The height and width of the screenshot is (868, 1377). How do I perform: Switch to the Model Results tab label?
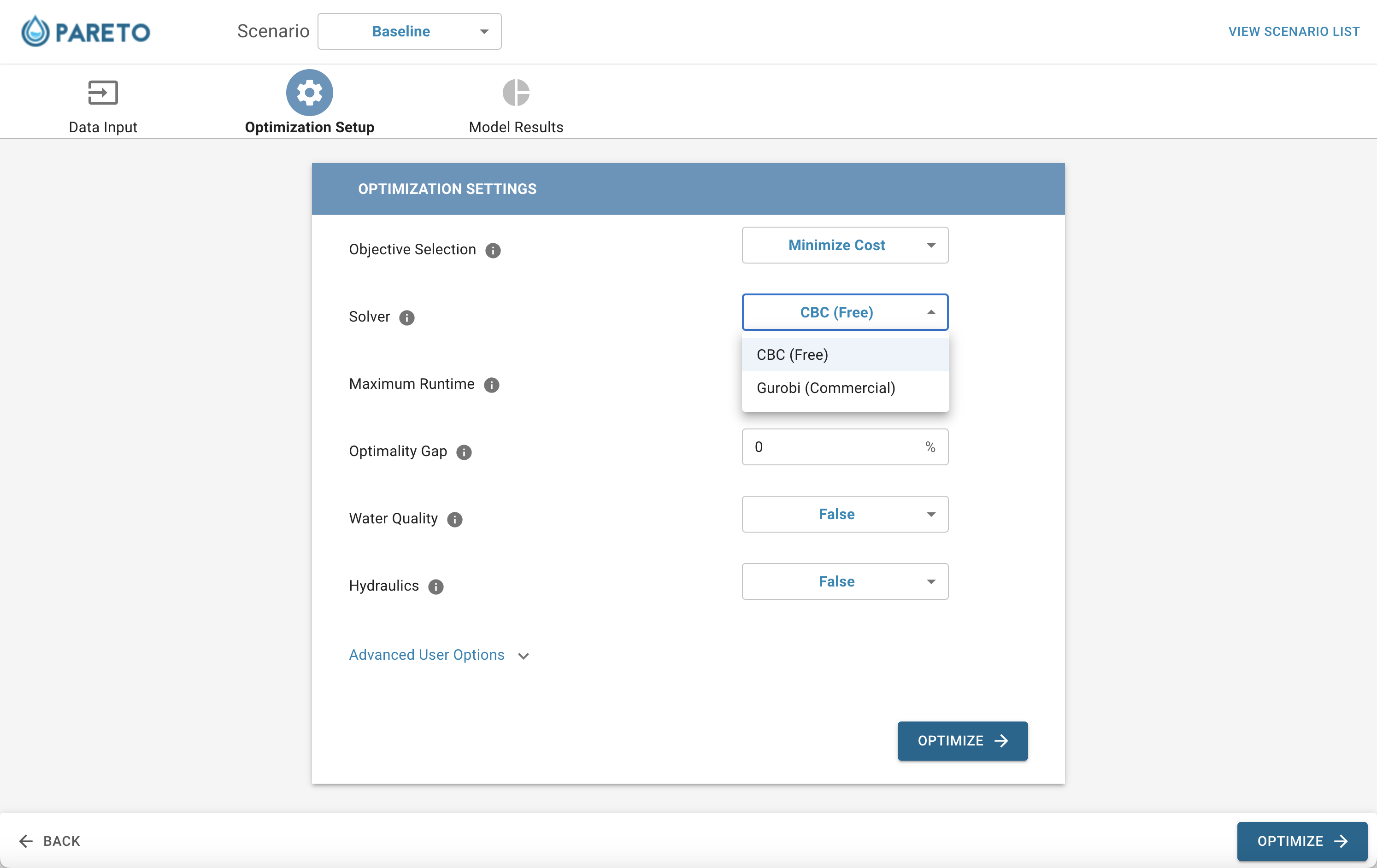tap(516, 127)
